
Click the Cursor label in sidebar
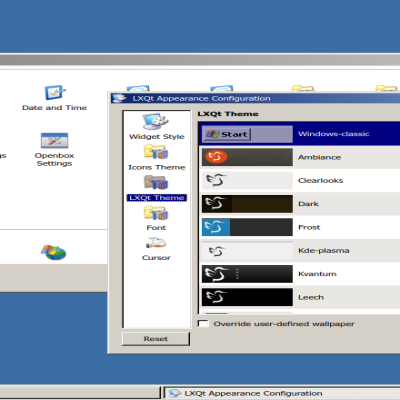pos(156,258)
